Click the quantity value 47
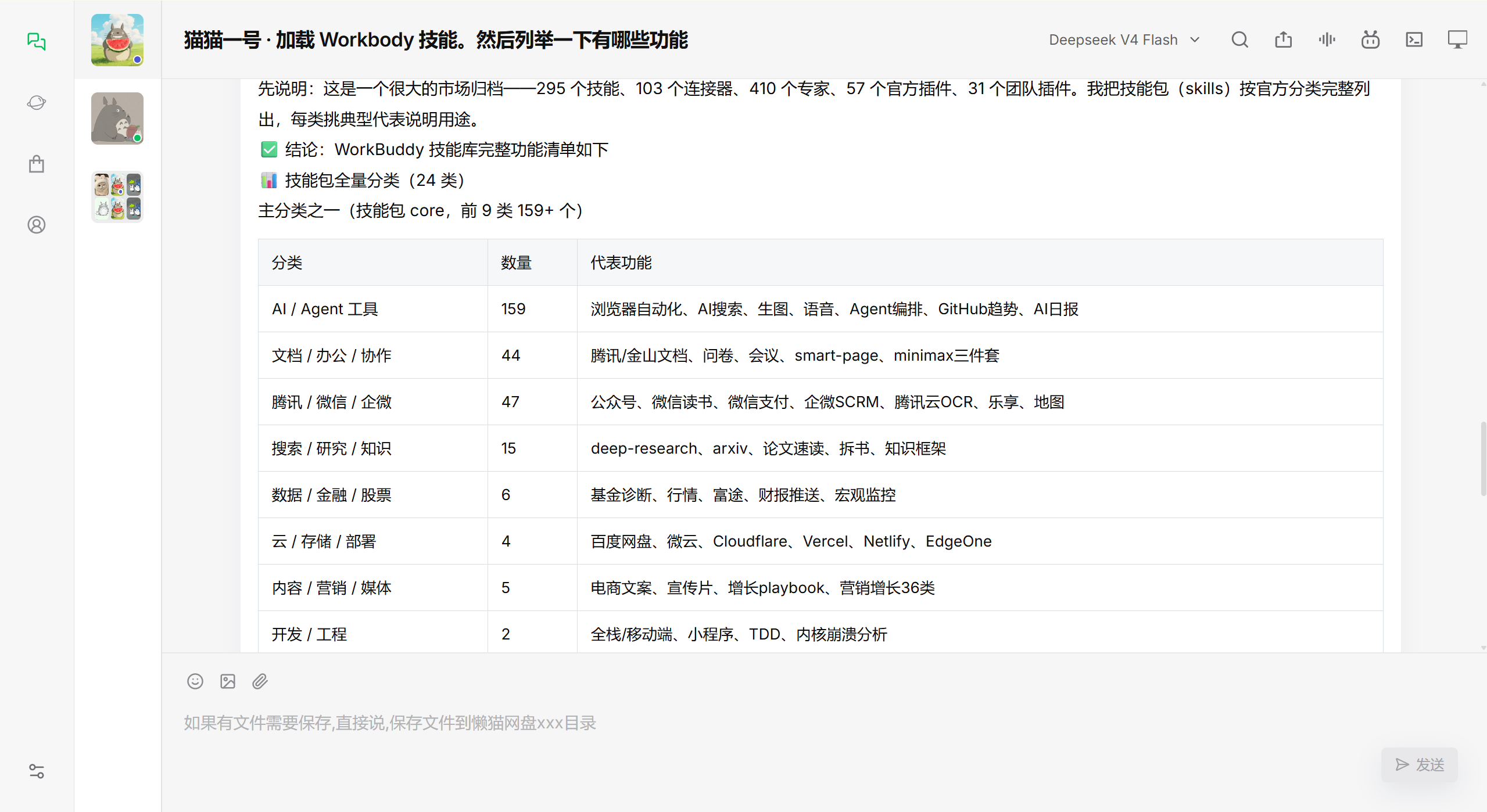 click(x=510, y=402)
